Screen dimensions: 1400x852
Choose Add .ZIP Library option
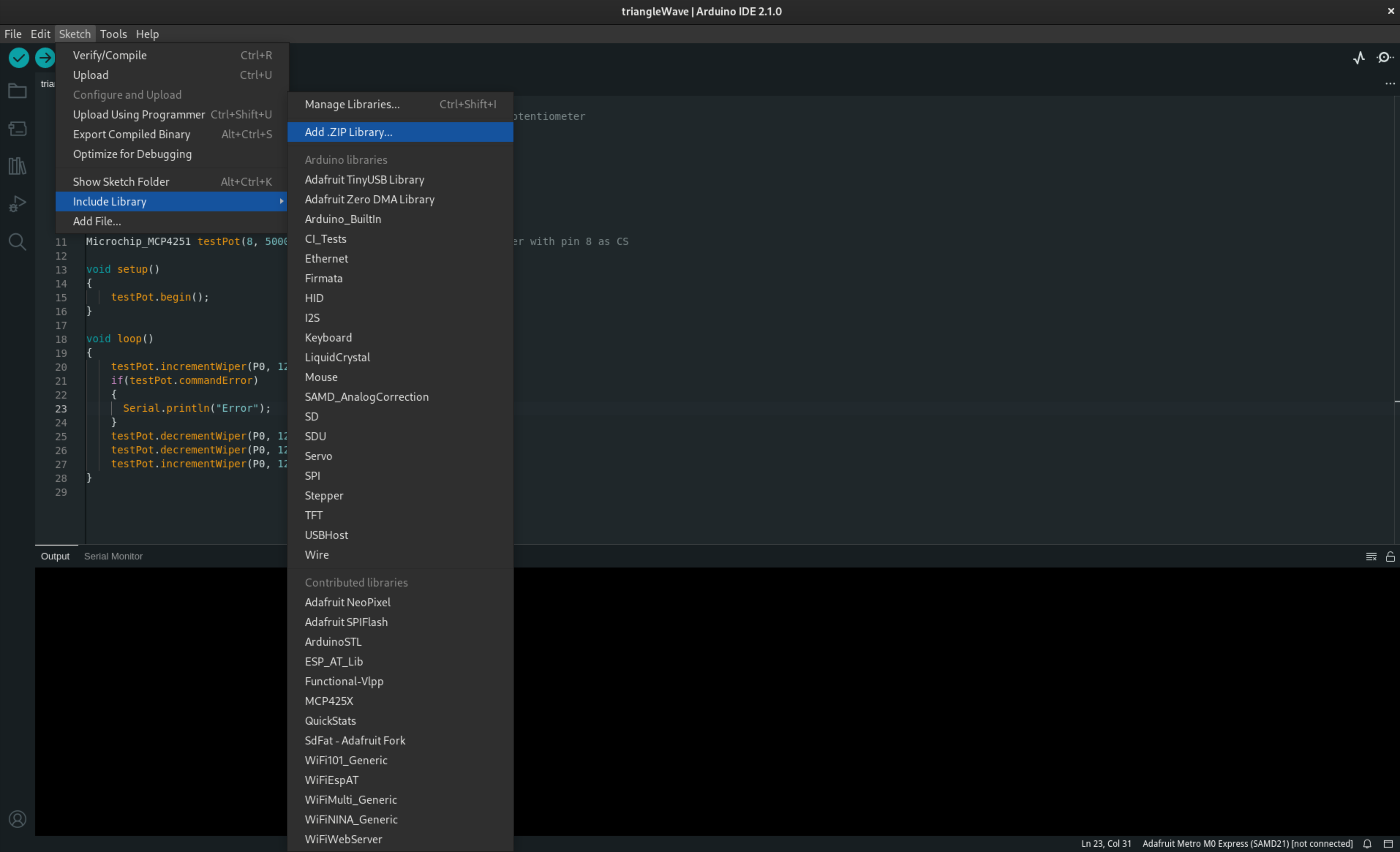coord(348,132)
